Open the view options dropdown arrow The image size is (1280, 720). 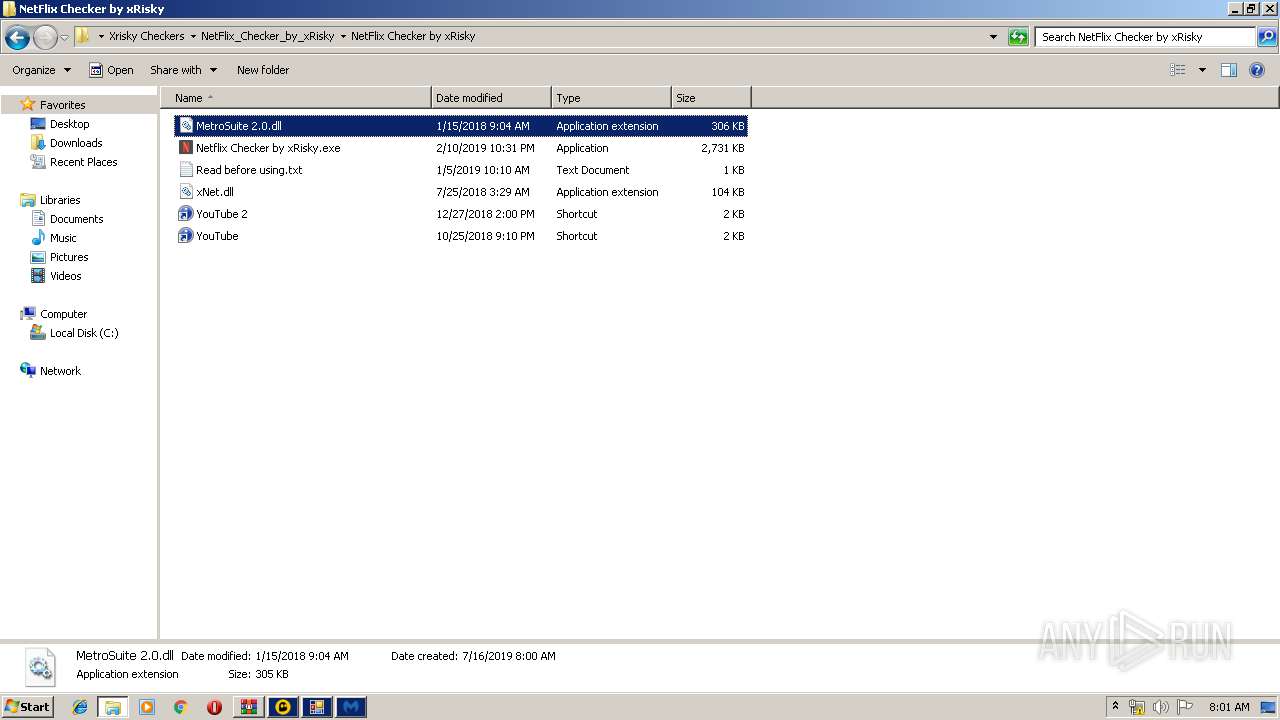pos(1202,70)
